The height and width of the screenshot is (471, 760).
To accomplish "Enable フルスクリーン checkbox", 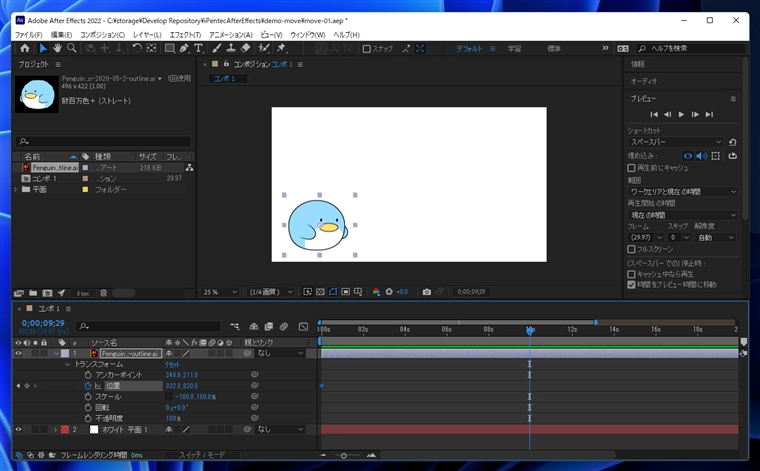I will click(x=631, y=249).
